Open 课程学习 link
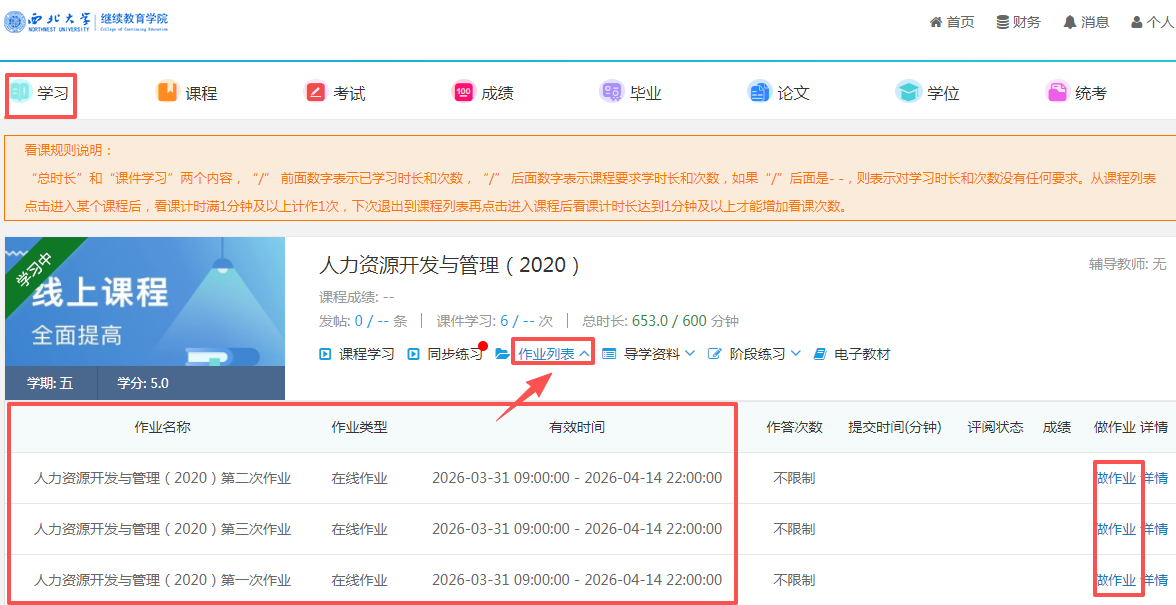 [357, 354]
